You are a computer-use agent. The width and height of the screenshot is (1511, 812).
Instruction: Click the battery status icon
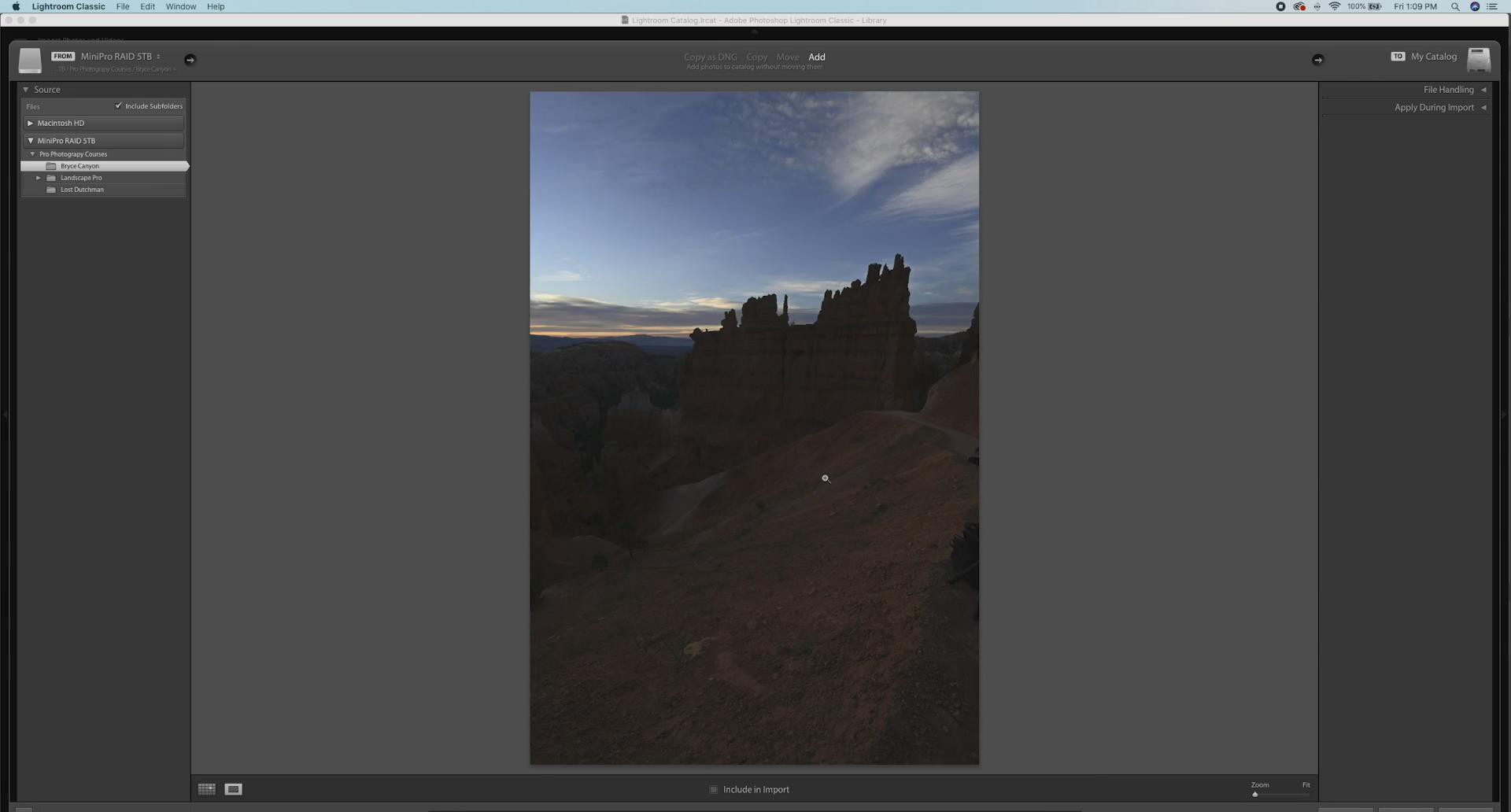[1375, 6]
